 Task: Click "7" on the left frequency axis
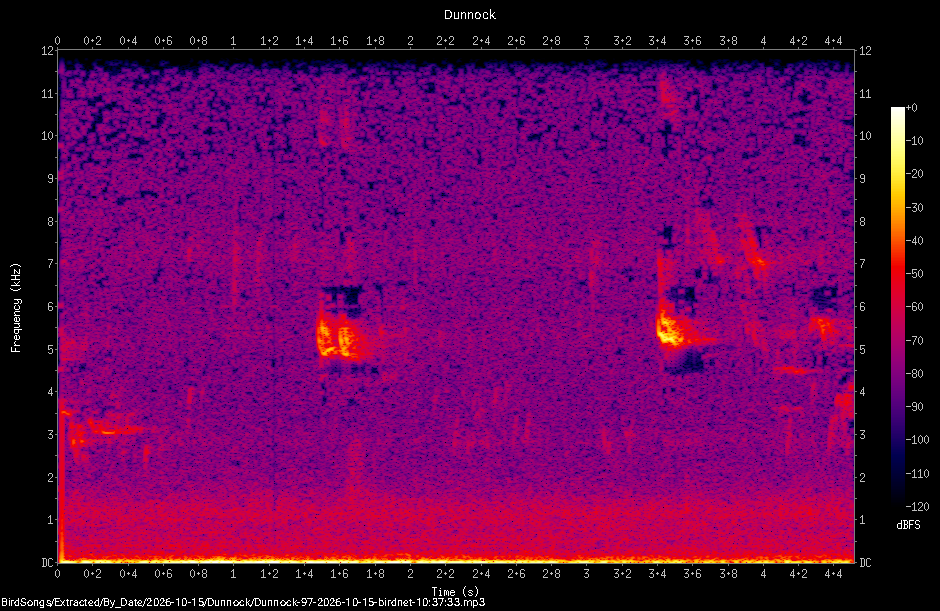[x=51, y=263]
